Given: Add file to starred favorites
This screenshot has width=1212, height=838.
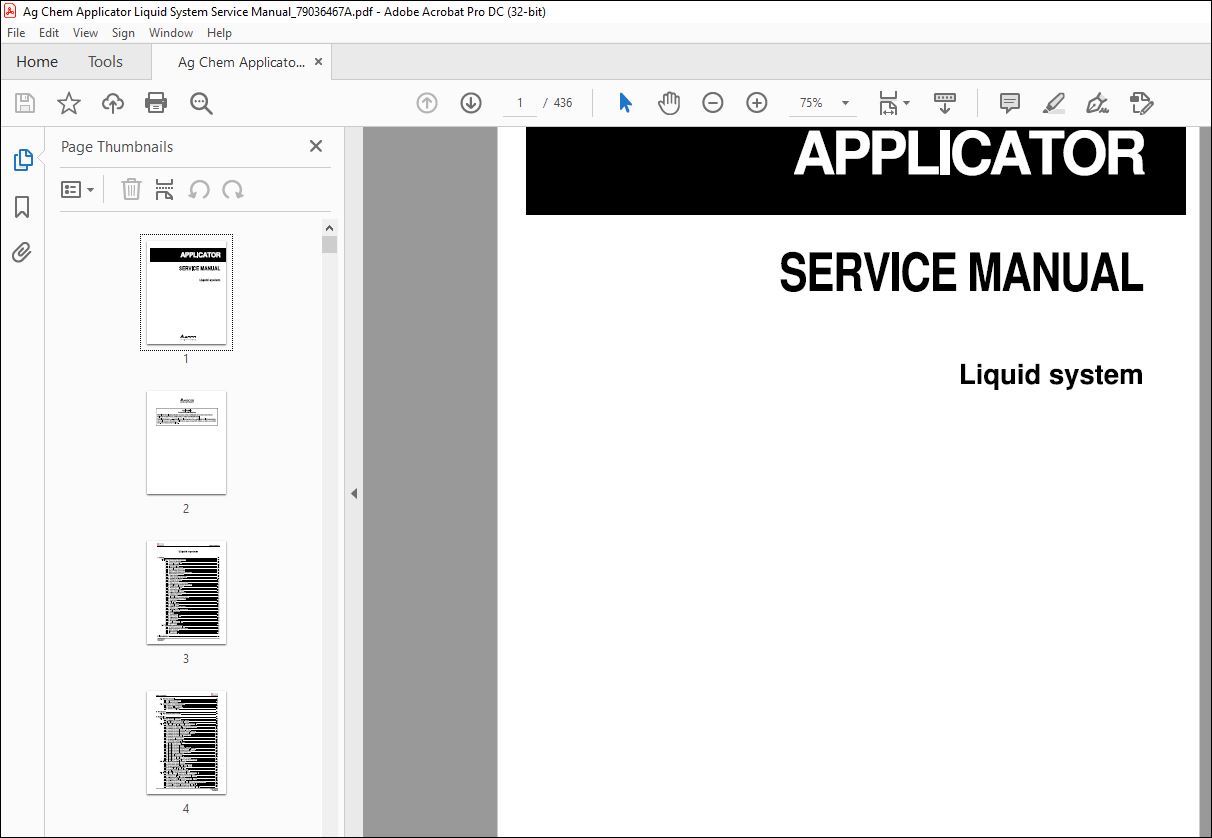Looking at the screenshot, I should pyautogui.click(x=69, y=103).
